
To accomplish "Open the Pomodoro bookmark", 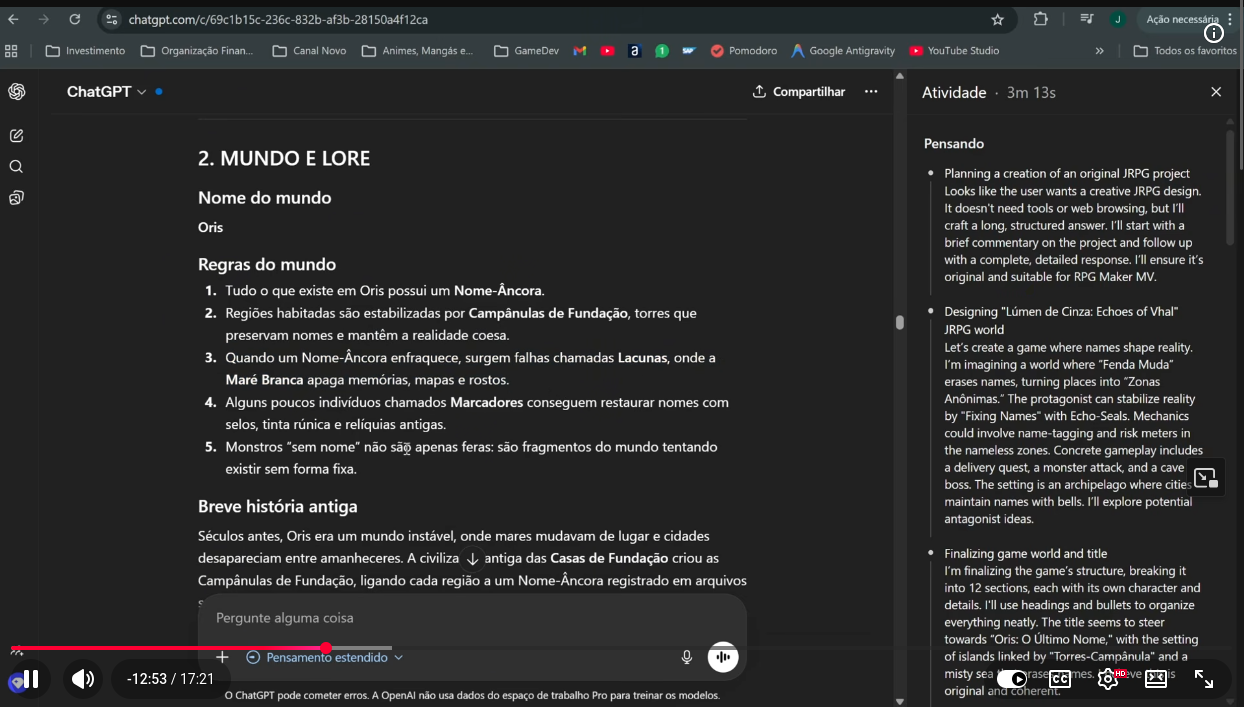I will coord(743,50).
